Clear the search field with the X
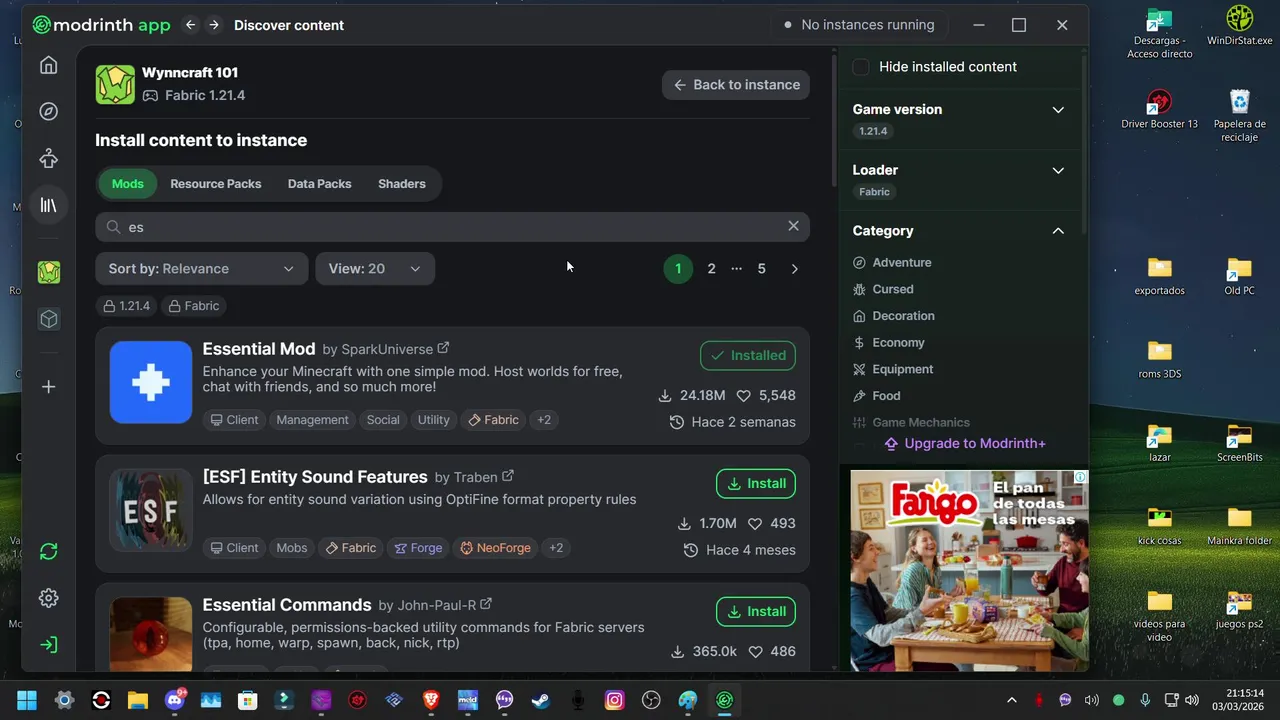 [793, 226]
